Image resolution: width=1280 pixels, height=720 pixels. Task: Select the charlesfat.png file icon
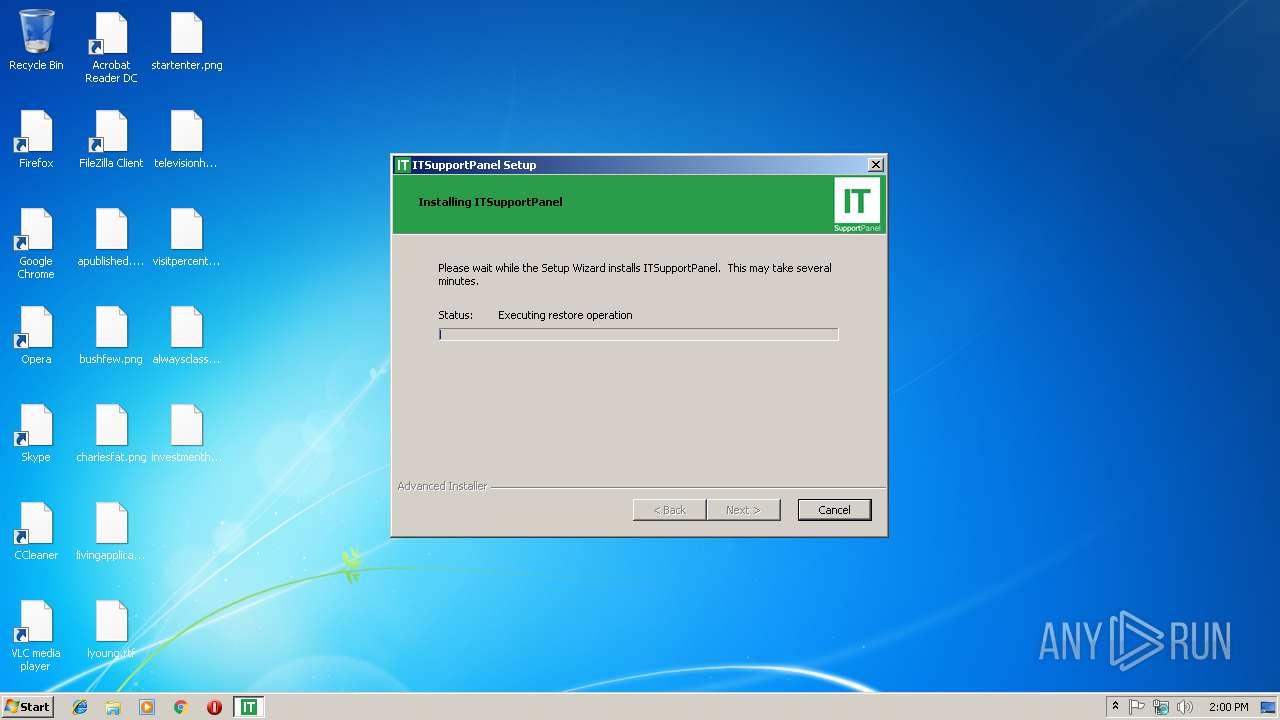[111, 433]
